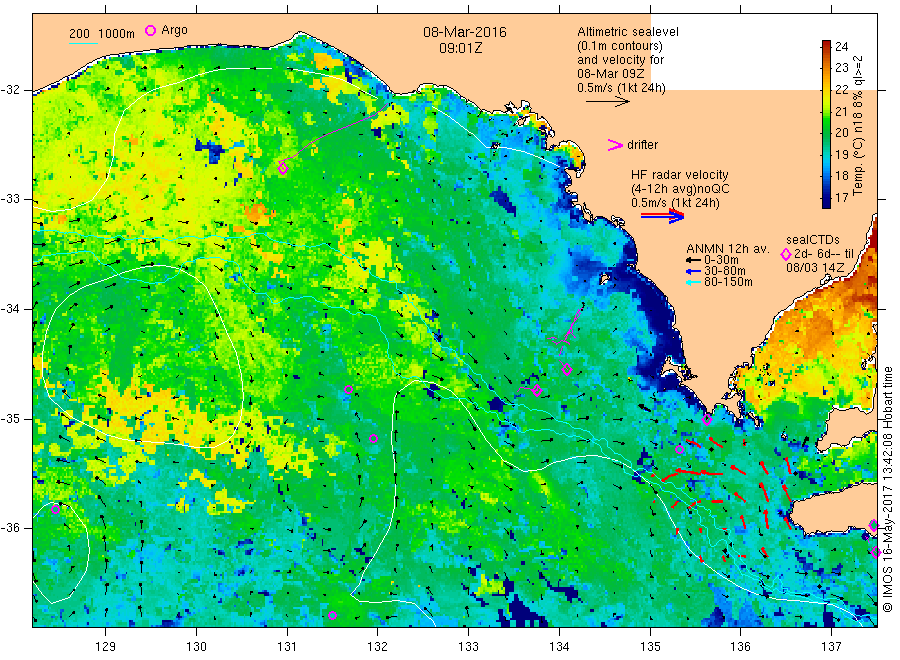Click the blue 30-80m ANMN arrow symbol
The height and width of the screenshot is (660, 900).
pos(693,271)
